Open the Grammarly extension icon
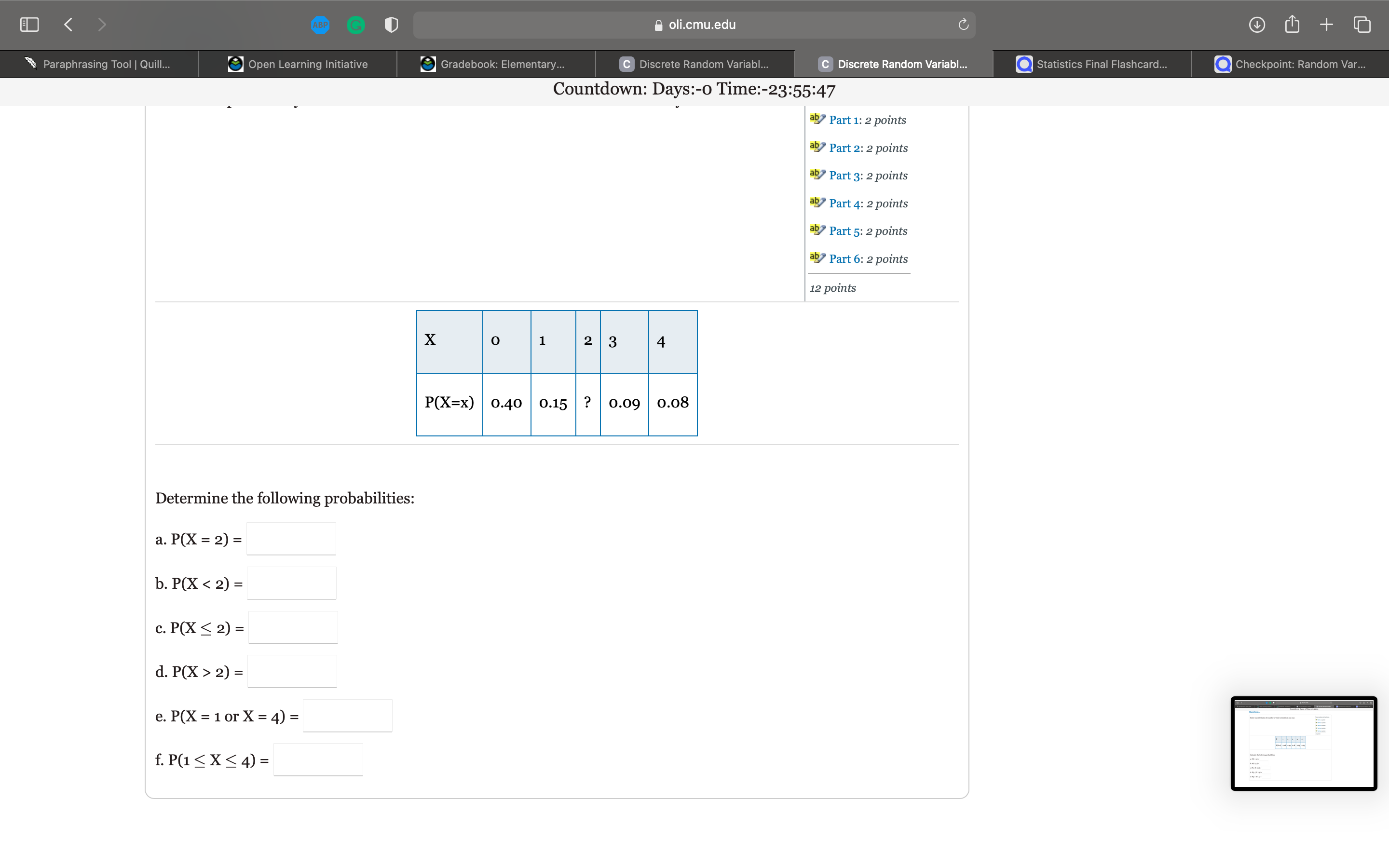 [356, 25]
